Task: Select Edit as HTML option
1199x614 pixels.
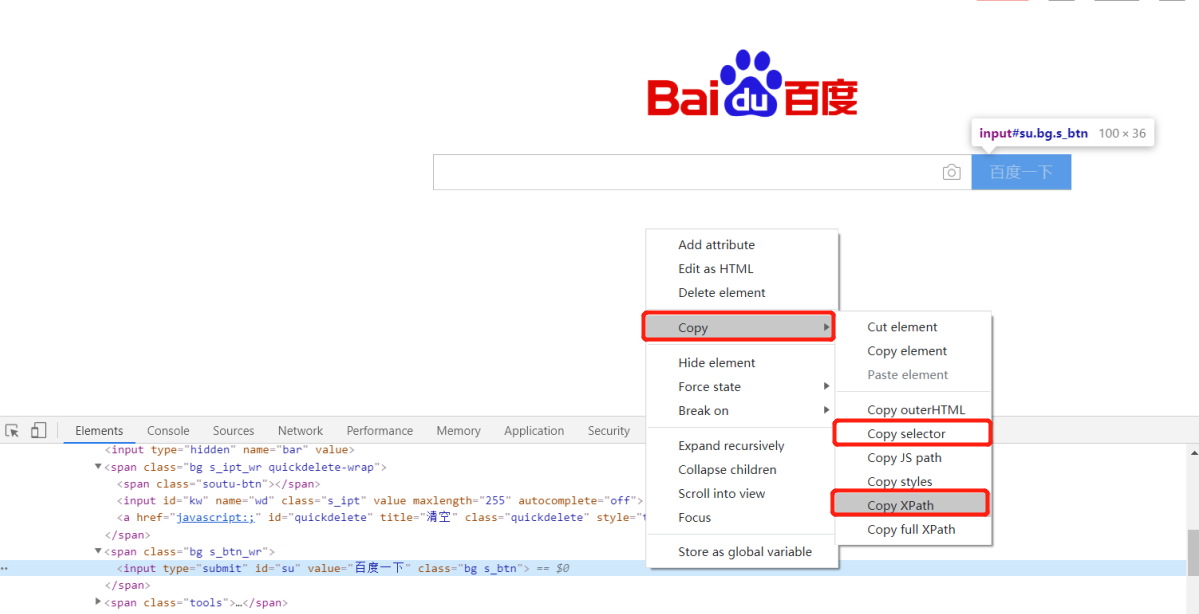Action: (x=716, y=269)
